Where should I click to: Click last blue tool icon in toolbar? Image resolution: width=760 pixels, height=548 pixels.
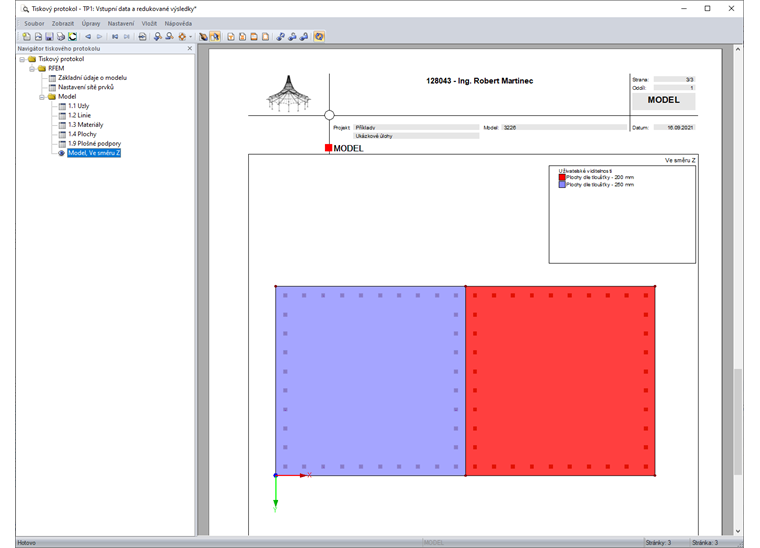tap(303, 36)
